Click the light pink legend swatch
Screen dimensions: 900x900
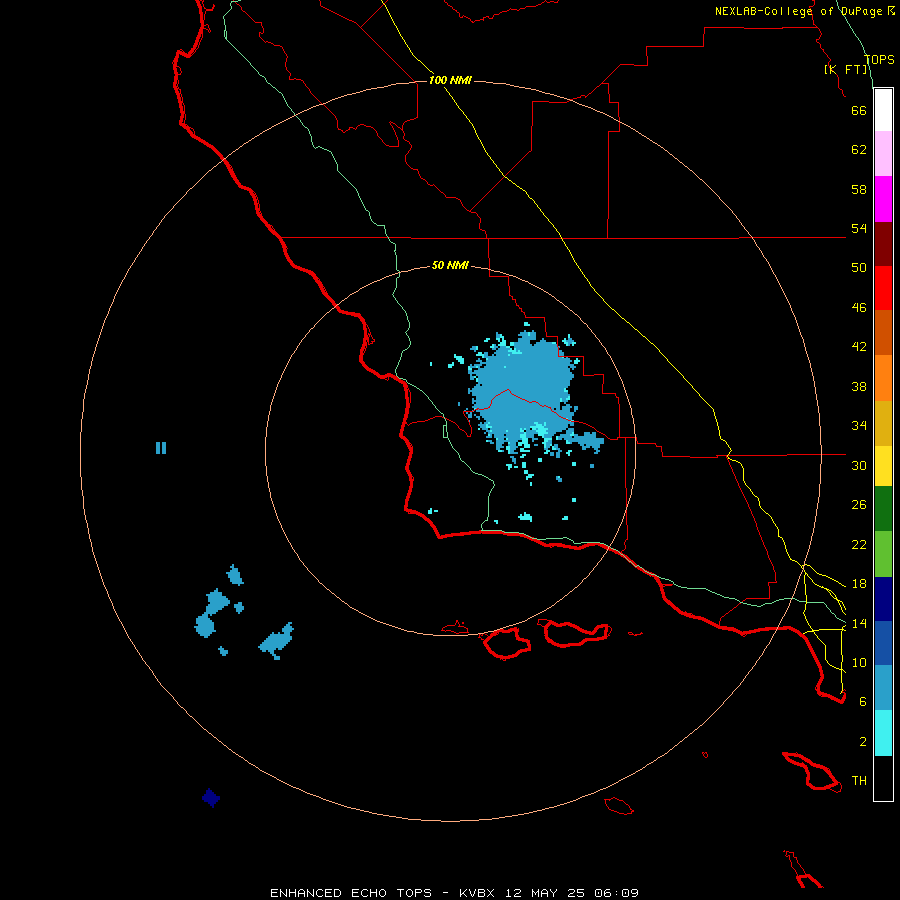tap(883, 153)
